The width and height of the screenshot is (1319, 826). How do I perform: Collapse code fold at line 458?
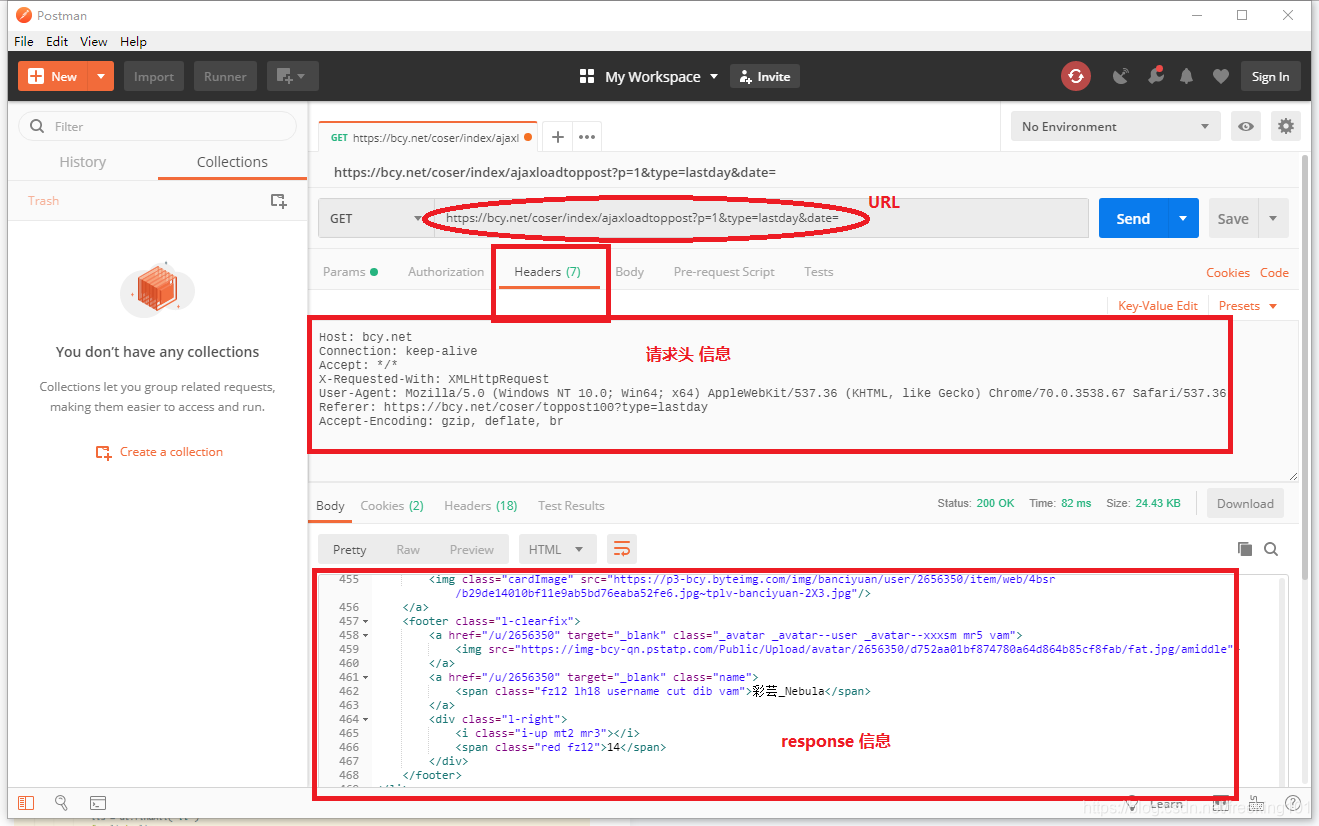pos(365,635)
